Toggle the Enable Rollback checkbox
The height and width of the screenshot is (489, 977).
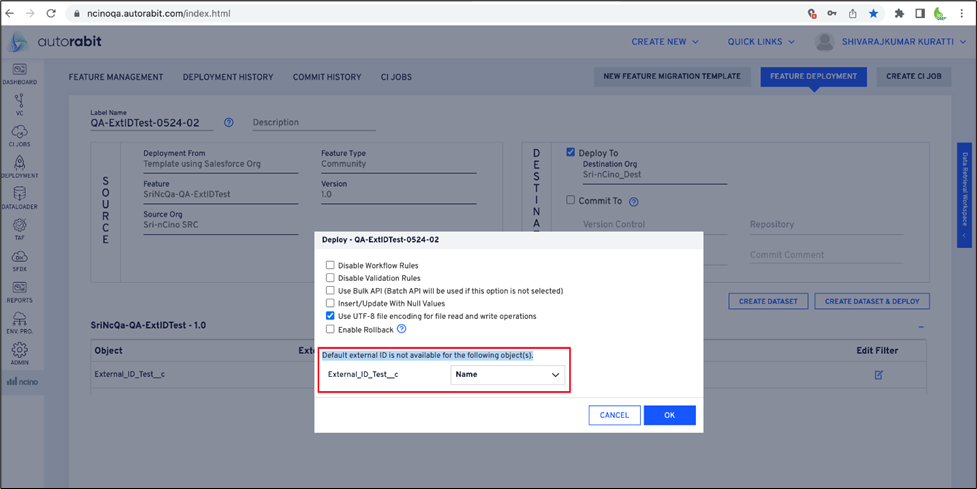pyautogui.click(x=329, y=329)
